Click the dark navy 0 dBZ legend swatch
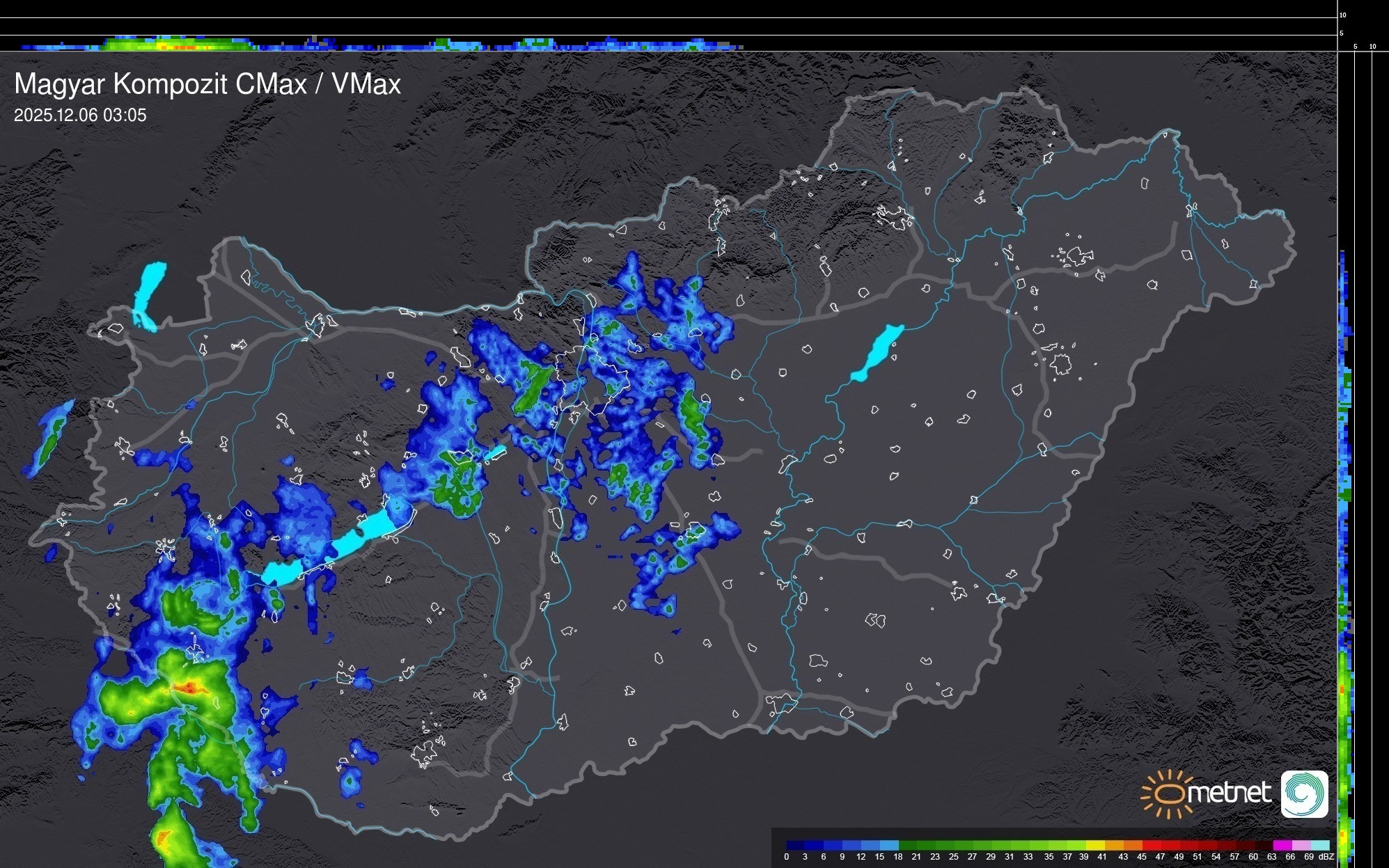 (796, 846)
